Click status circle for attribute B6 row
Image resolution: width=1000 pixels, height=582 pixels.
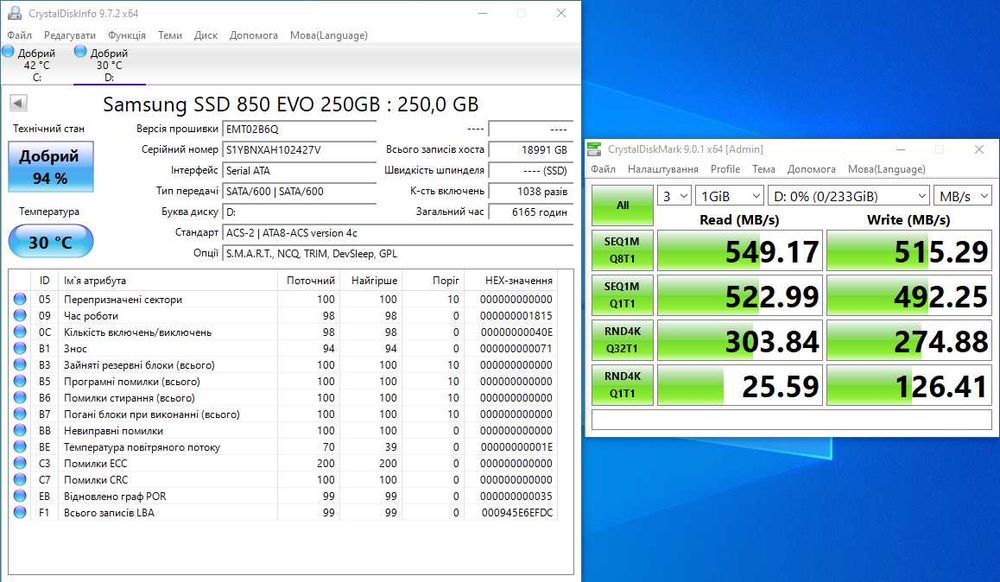coord(20,398)
